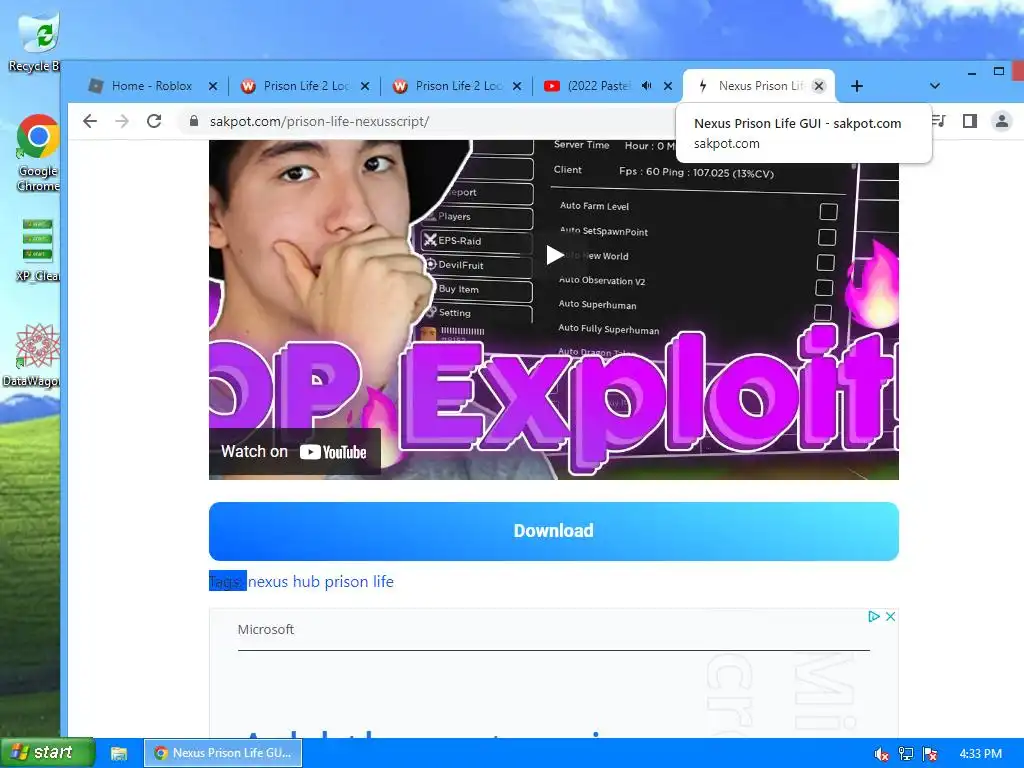Close the second Prison Life 2 tab
Viewport: 1024px width, 768px height.
517,86
